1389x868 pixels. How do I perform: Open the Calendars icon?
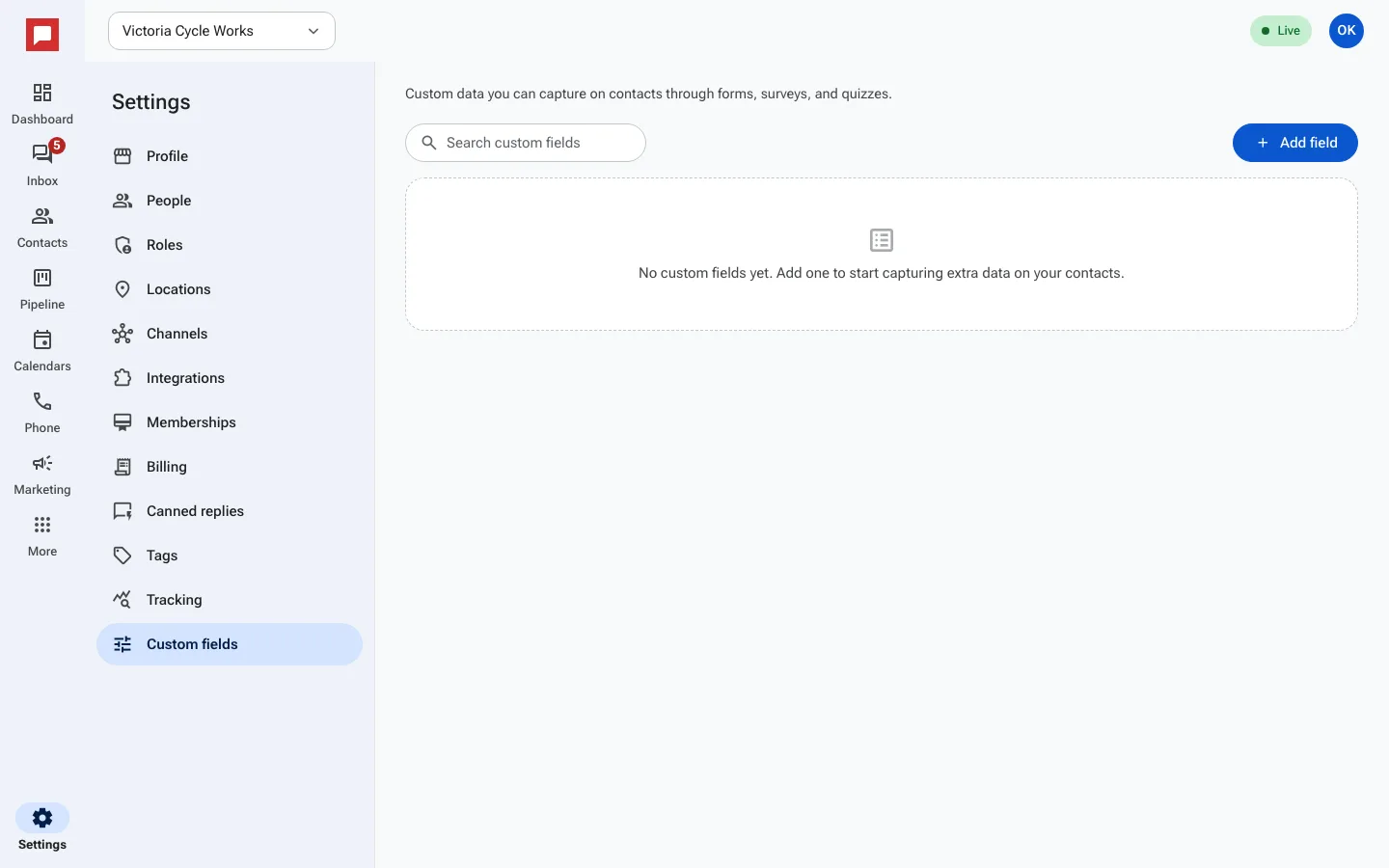pyautogui.click(x=42, y=339)
